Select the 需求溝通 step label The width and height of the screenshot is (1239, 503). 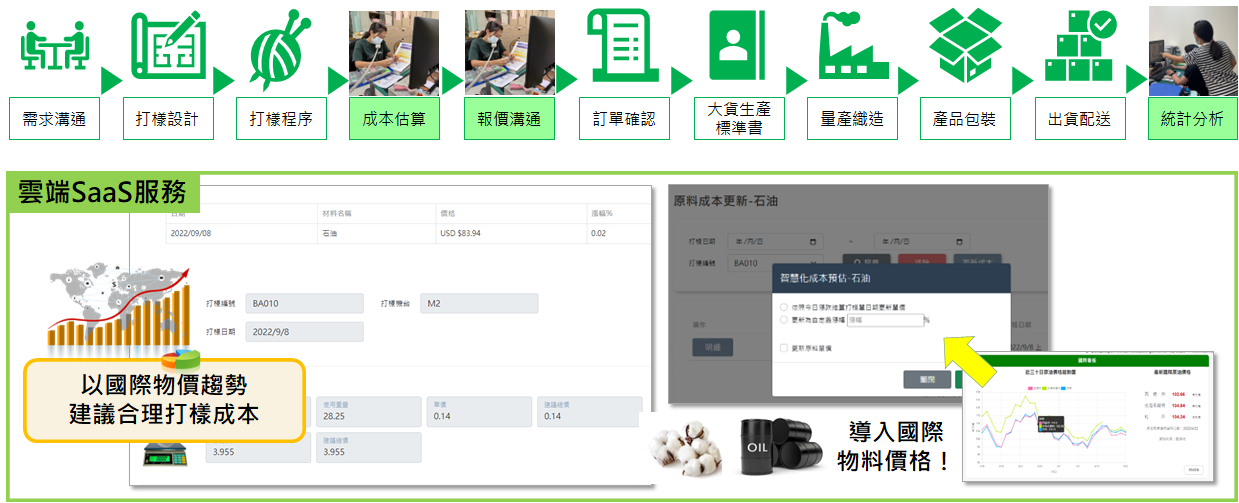click(54, 119)
